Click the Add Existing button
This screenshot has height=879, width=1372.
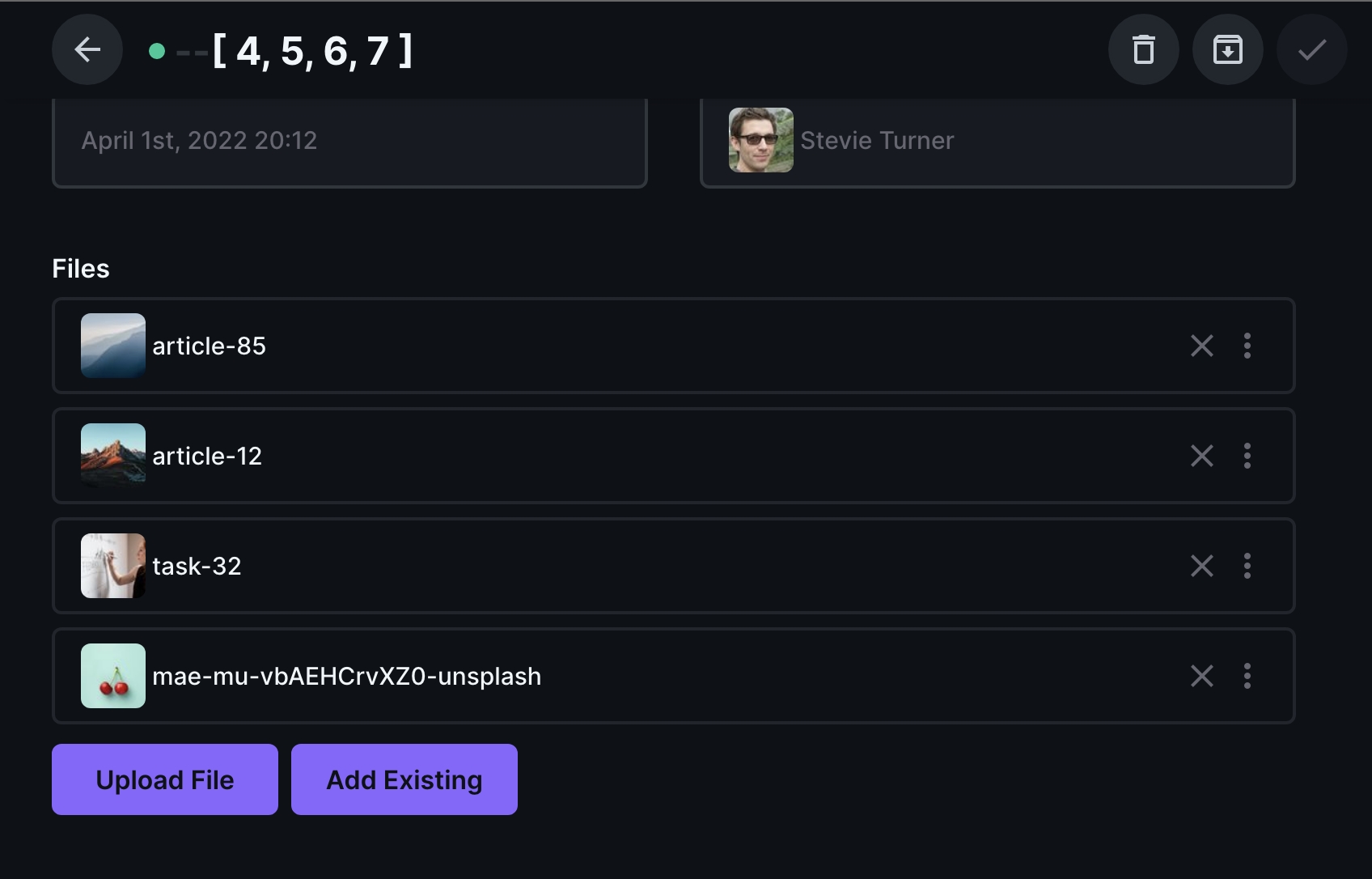pos(404,779)
